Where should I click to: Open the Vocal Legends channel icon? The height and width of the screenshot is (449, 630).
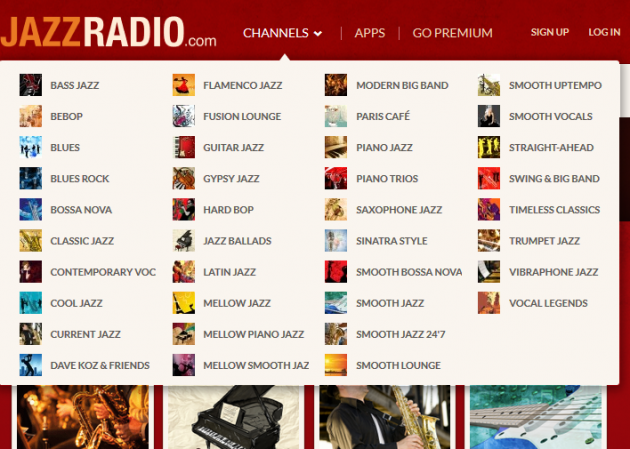click(489, 303)
